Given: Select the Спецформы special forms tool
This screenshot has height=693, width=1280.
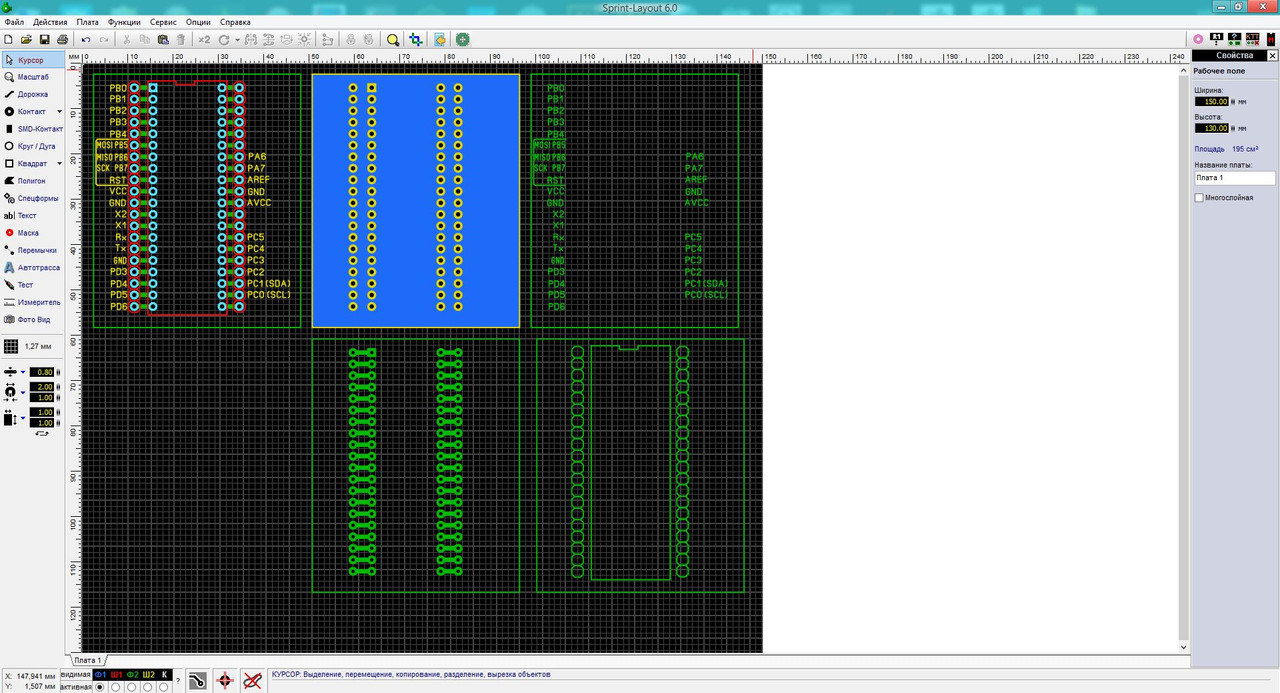Looking at the screenshot, I should click(x=33, y=198).
